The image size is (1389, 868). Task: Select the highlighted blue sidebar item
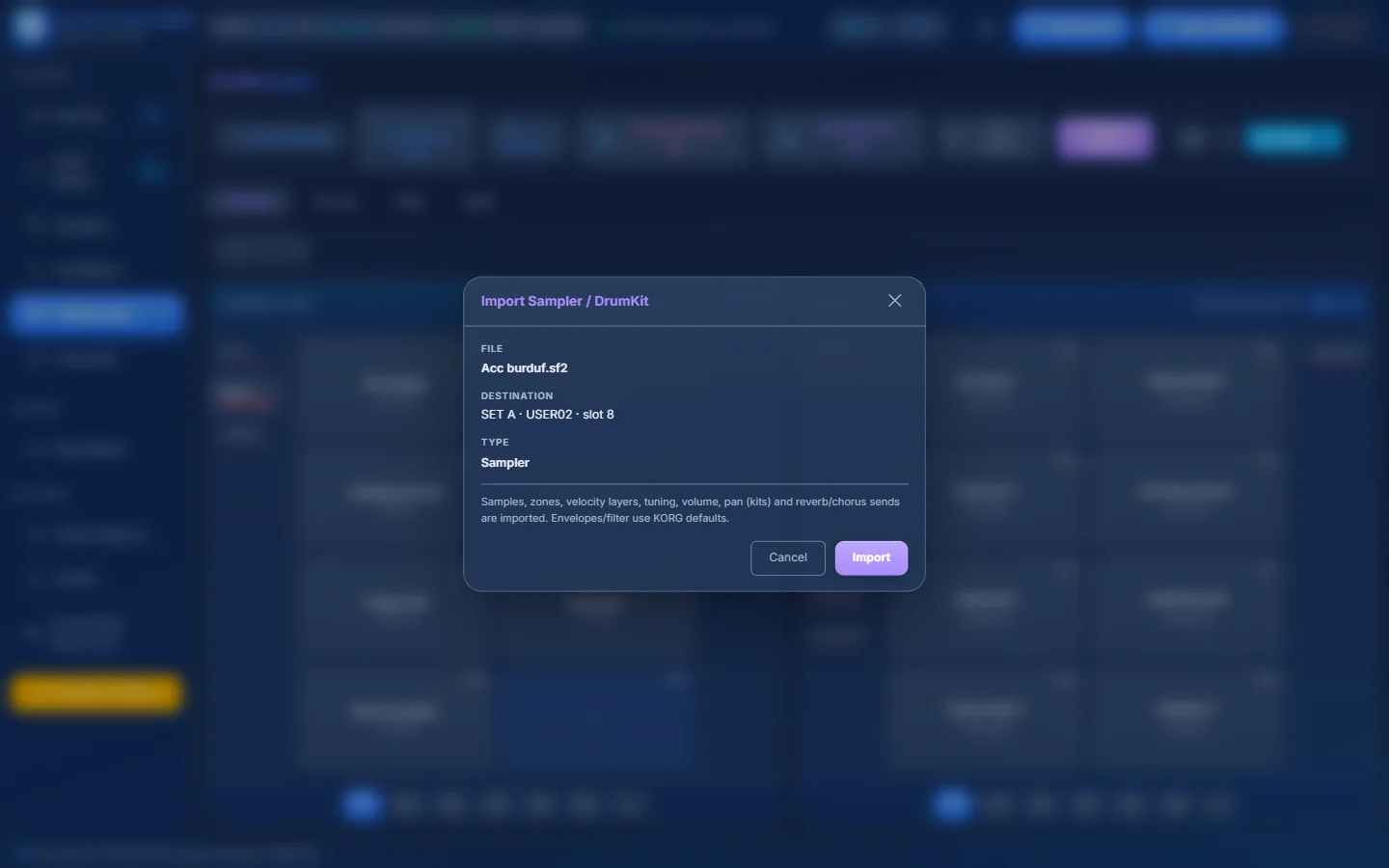(x=96, y=313)
